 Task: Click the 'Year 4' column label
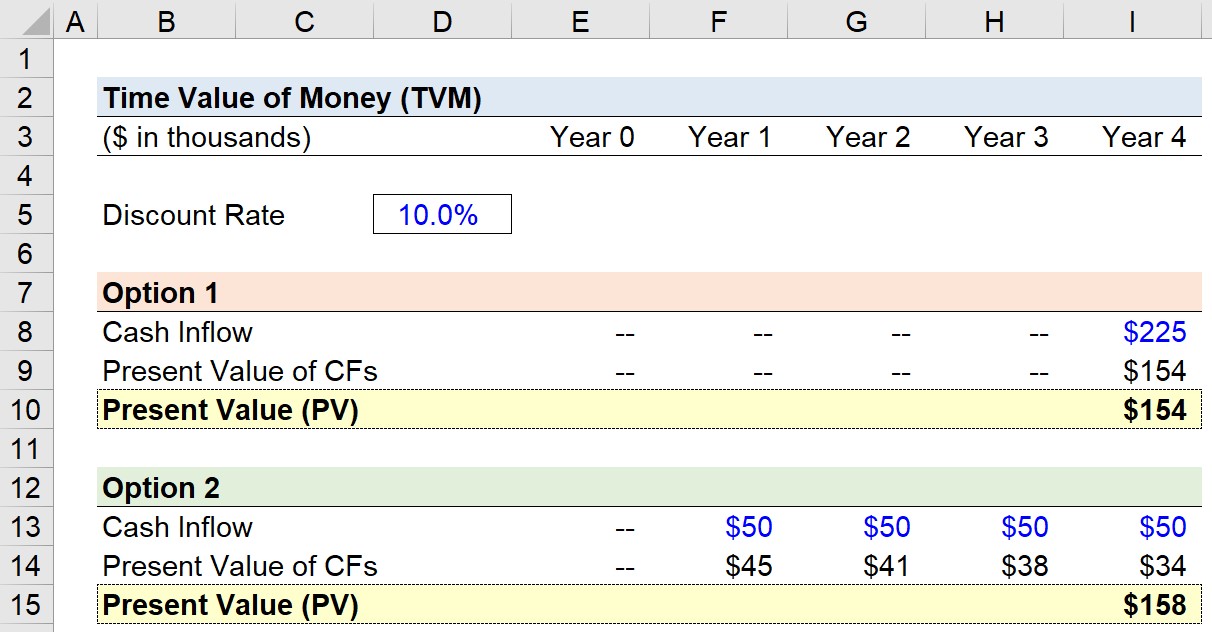point(1144,137)
